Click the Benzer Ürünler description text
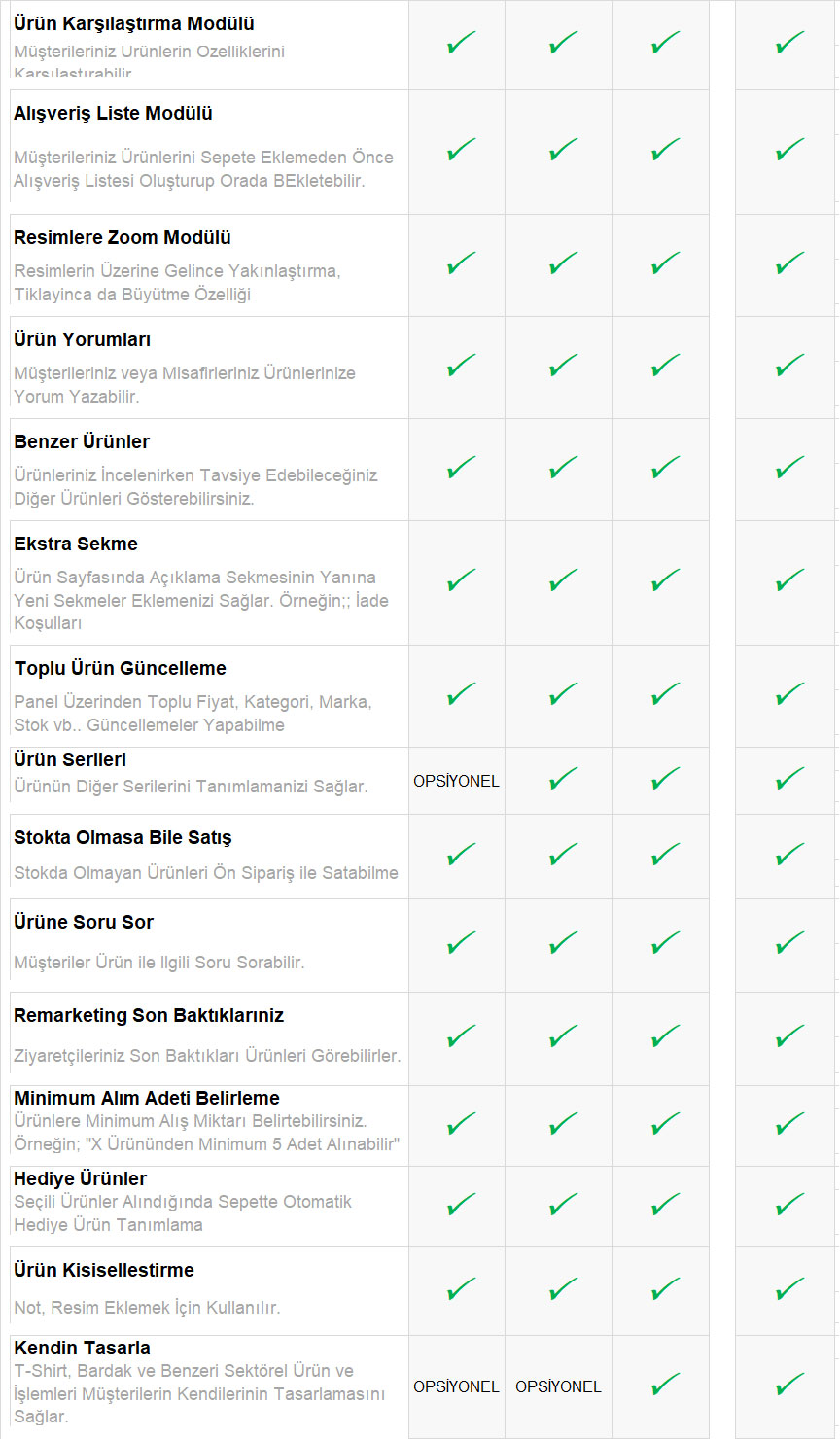 [194, 487]
